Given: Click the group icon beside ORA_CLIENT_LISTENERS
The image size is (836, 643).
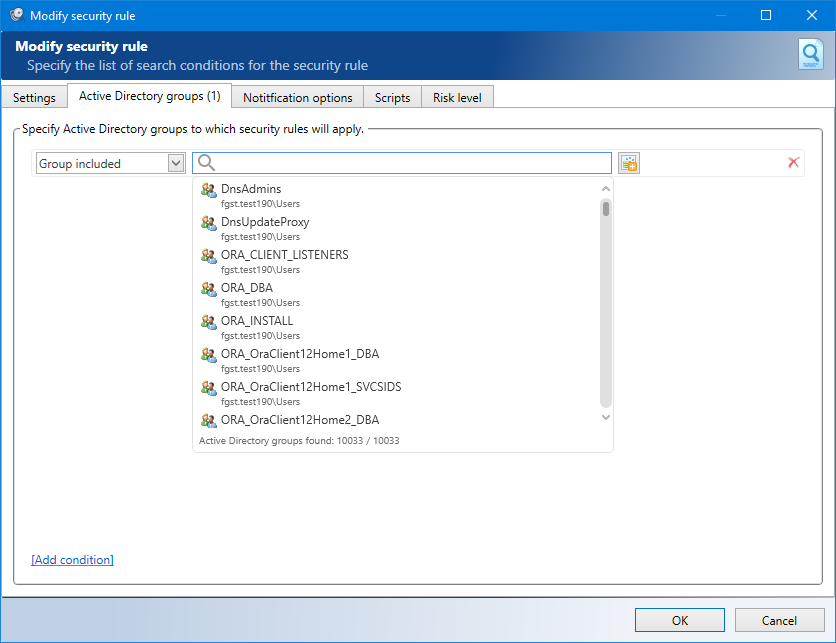Looking at the screenshot, I should pos(208,255).
